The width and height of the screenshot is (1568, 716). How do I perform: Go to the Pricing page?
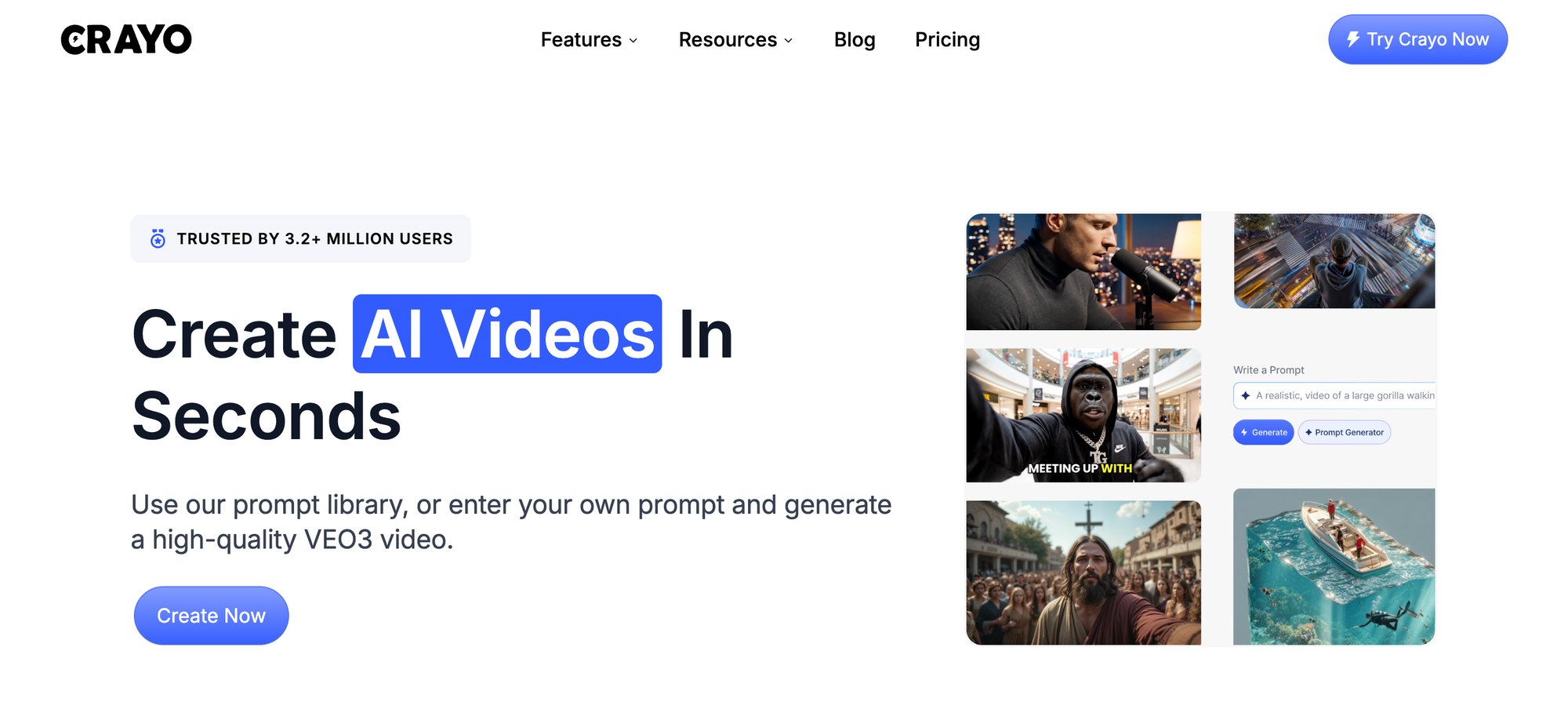[947, 39]
